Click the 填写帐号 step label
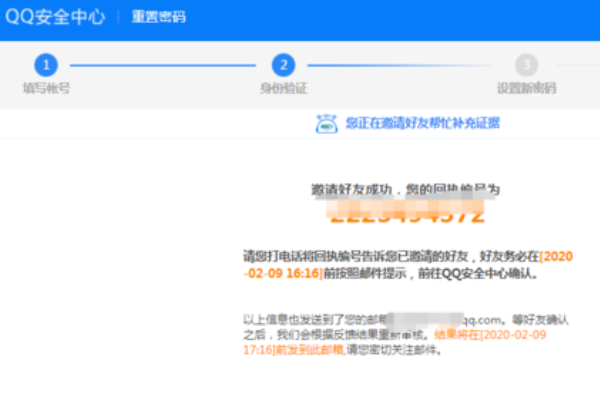This screenshot has width=600, height=400. 46,88
